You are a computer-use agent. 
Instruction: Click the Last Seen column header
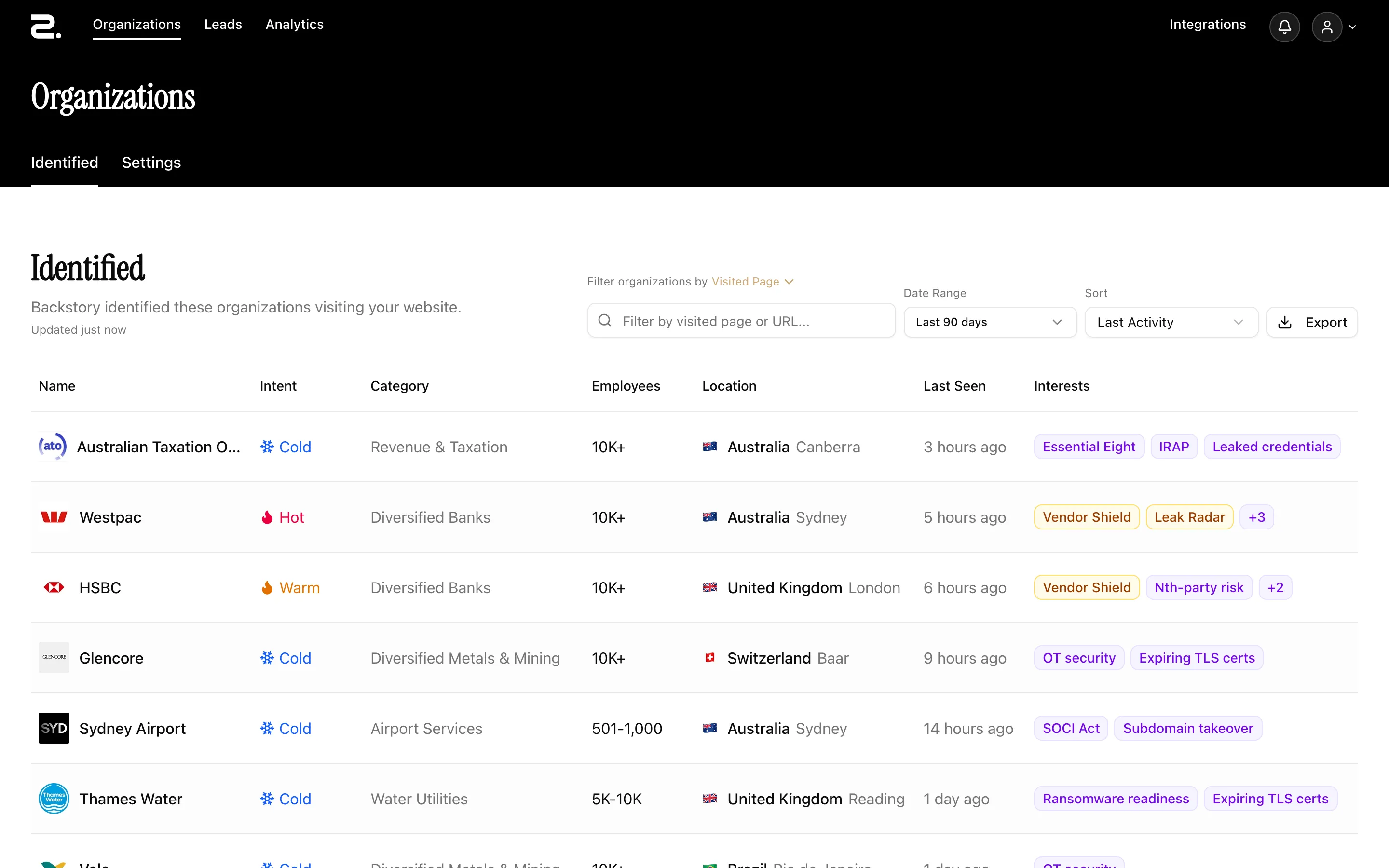pyautogui.click(x=954, y=386)
